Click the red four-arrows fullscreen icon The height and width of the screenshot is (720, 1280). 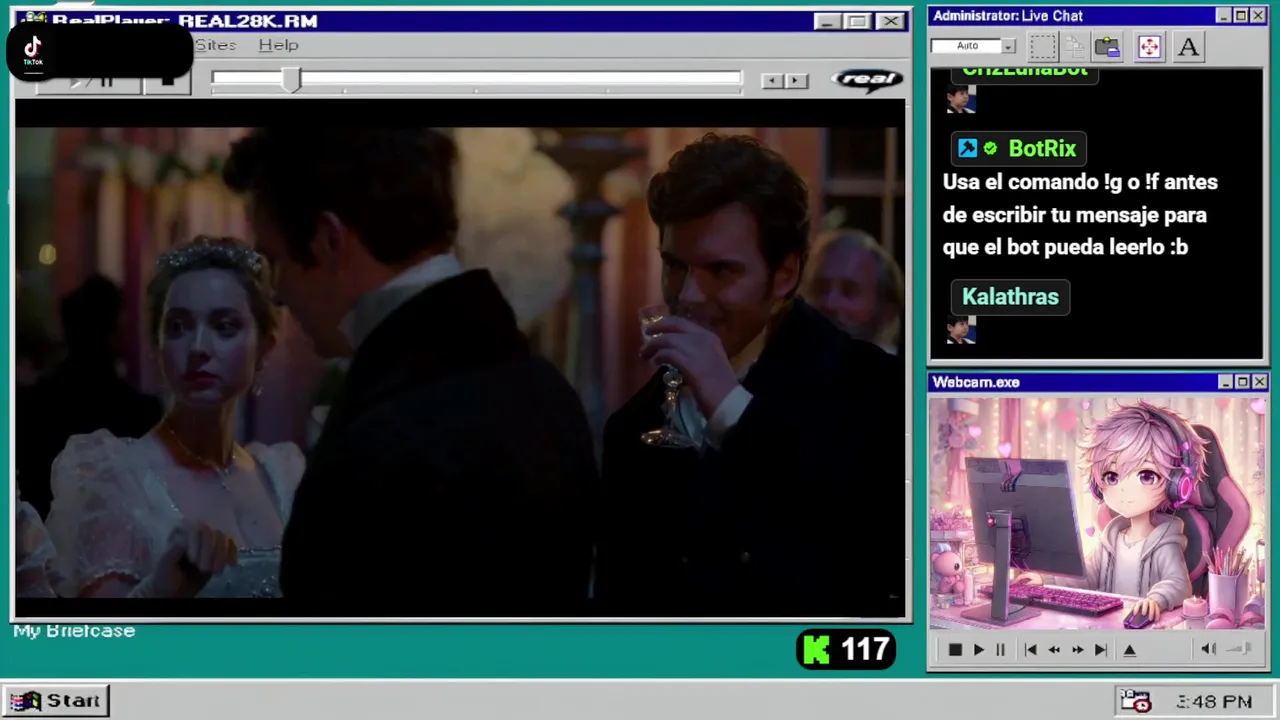1149,47
